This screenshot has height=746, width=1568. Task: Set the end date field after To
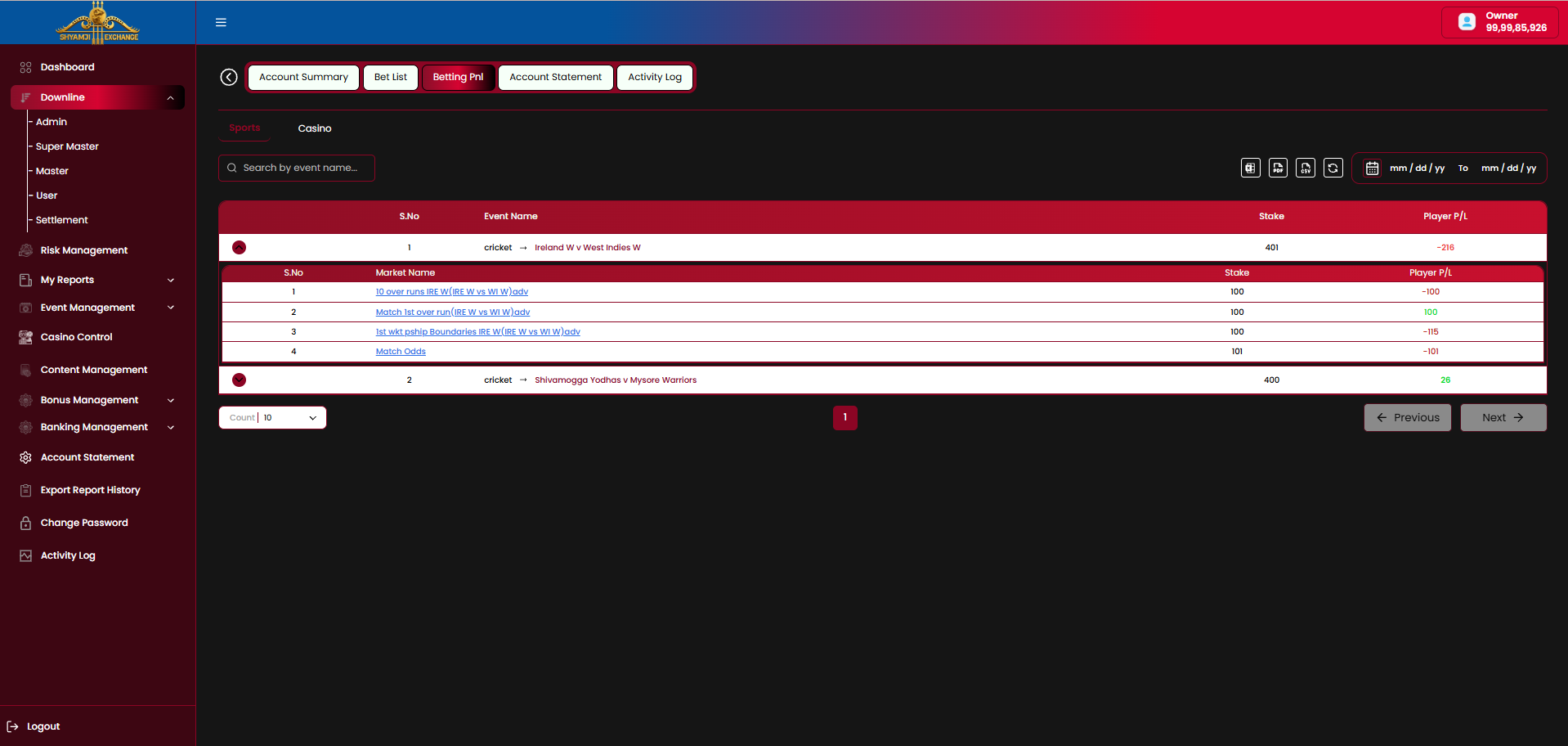click(x=1509, y=168)
